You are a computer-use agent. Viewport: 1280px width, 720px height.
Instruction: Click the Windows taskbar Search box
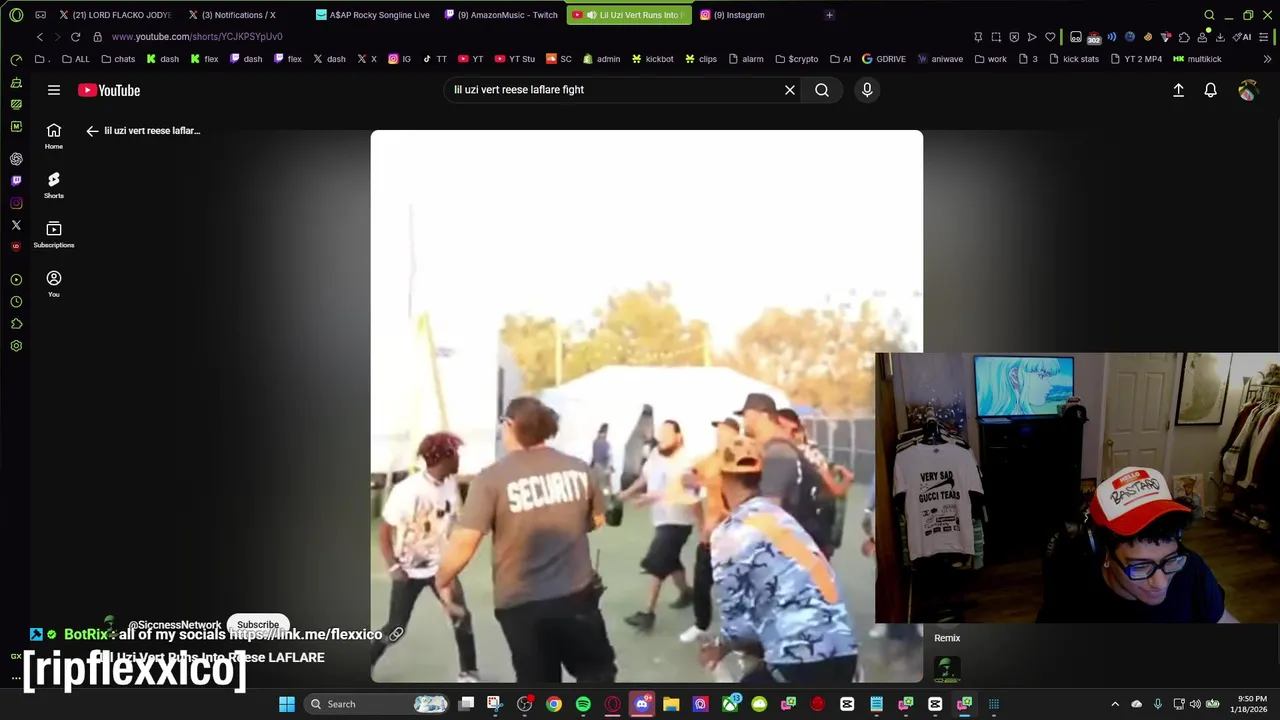pyautogui.click(x=378, y=704)
